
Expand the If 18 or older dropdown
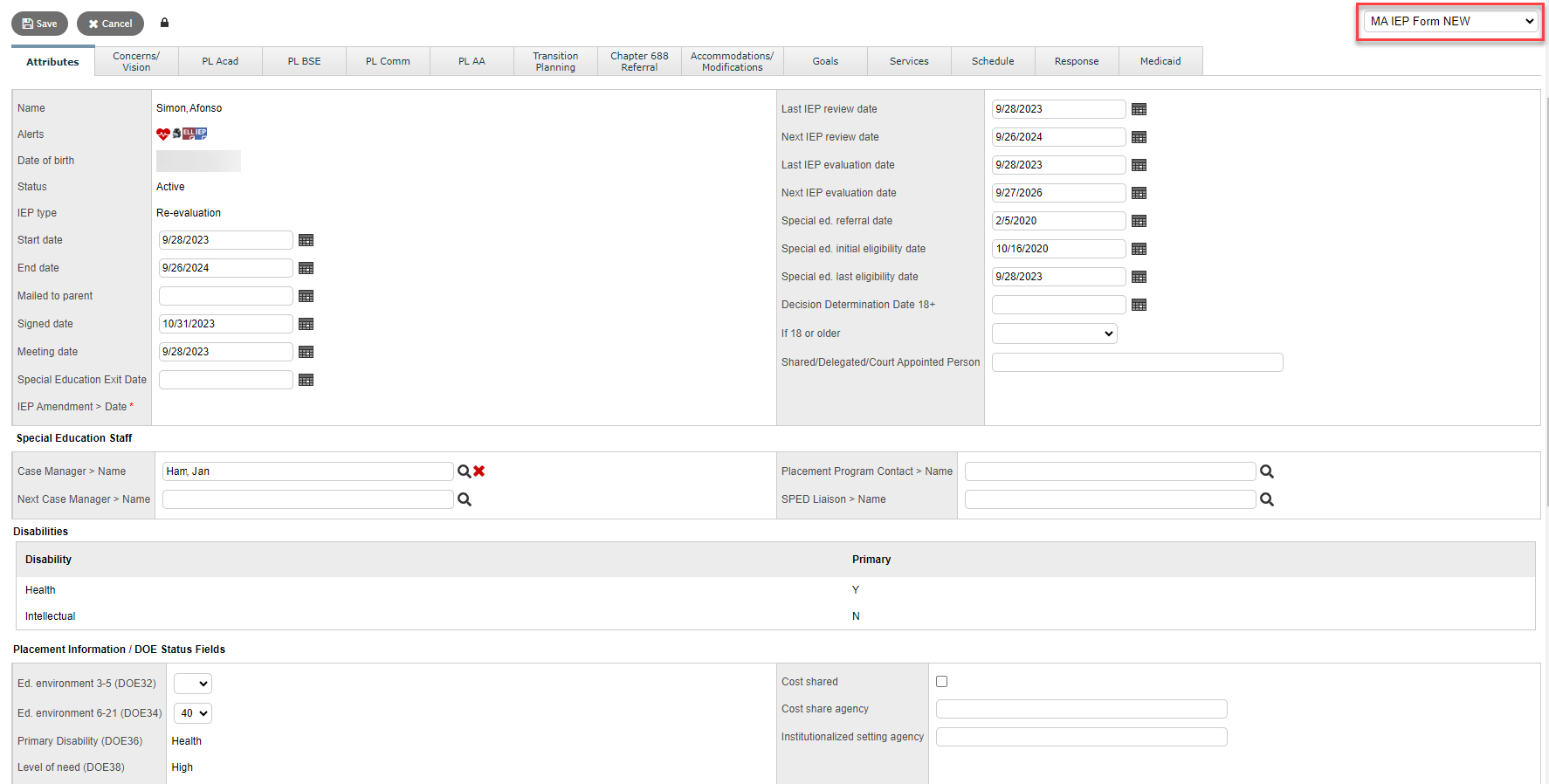[1054, 334]
